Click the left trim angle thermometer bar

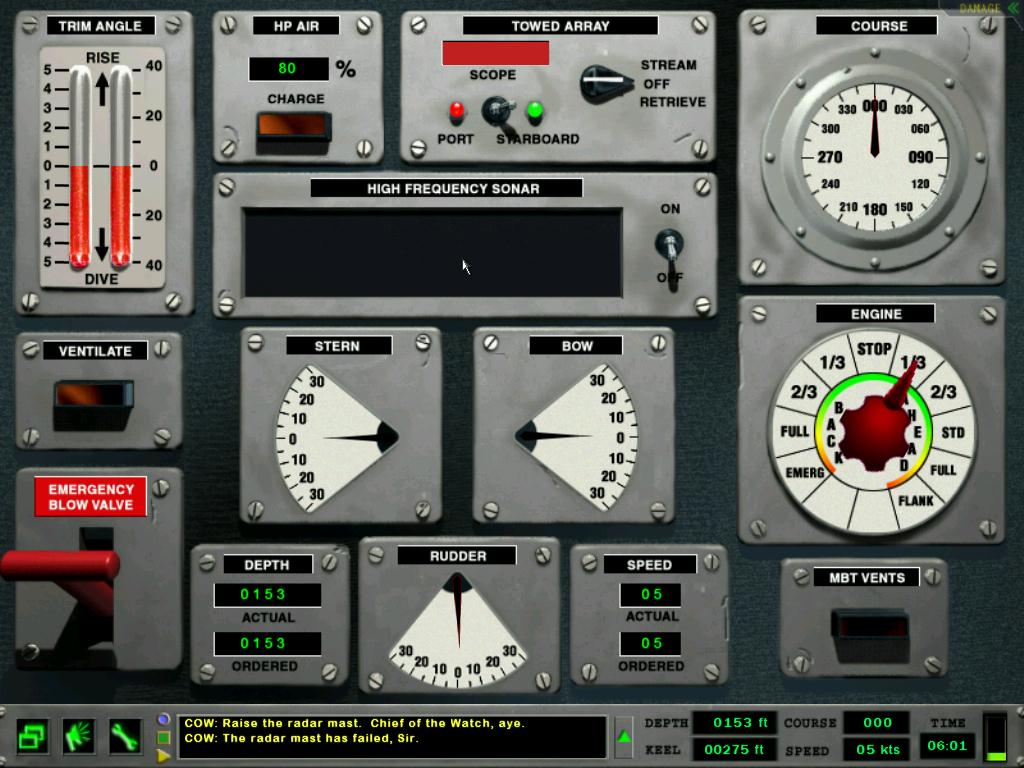pos(80,168)
